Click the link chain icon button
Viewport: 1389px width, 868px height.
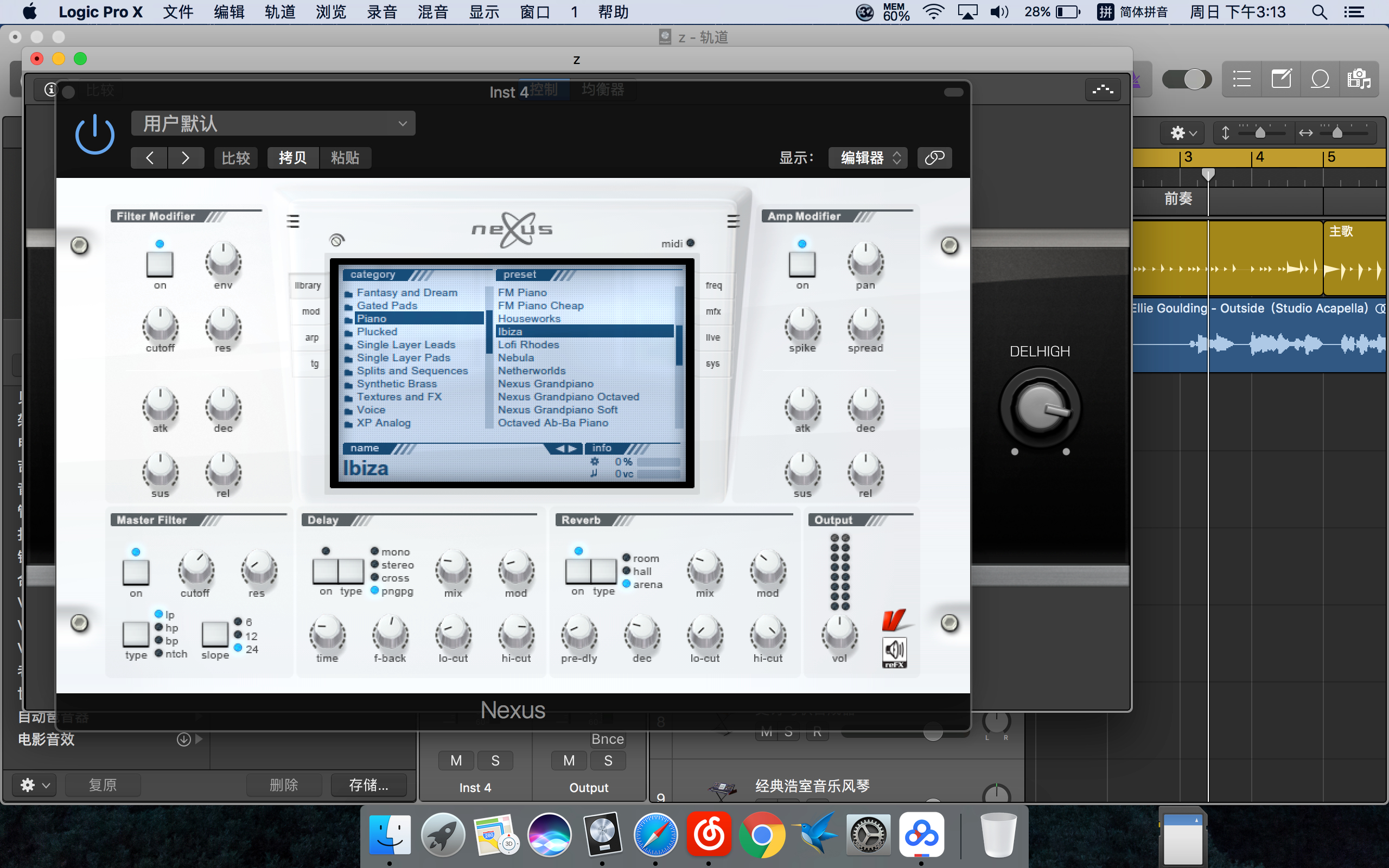tap(934, 158)
